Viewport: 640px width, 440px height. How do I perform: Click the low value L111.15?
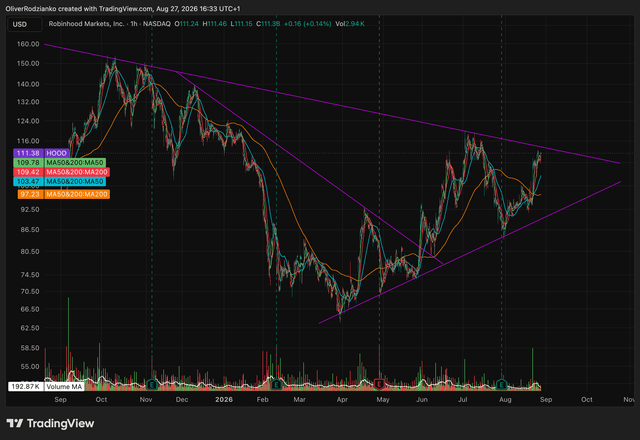point(241,24)
